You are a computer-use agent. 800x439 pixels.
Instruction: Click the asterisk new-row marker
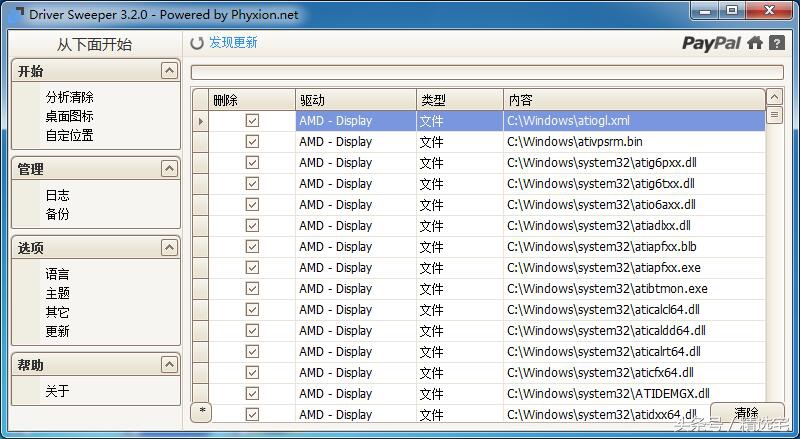pos(202,411)
